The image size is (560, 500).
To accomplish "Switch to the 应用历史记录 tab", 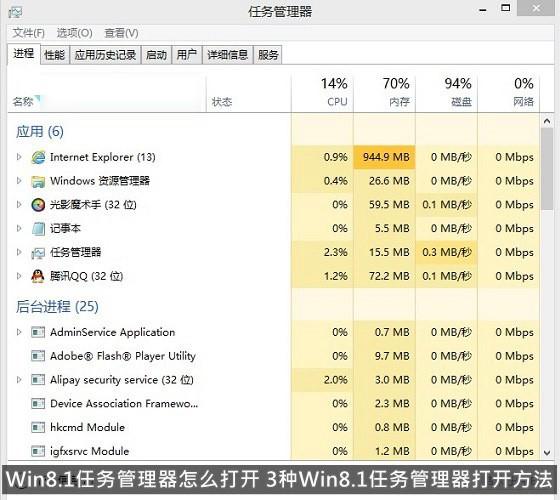I will (x=105, y=55).
